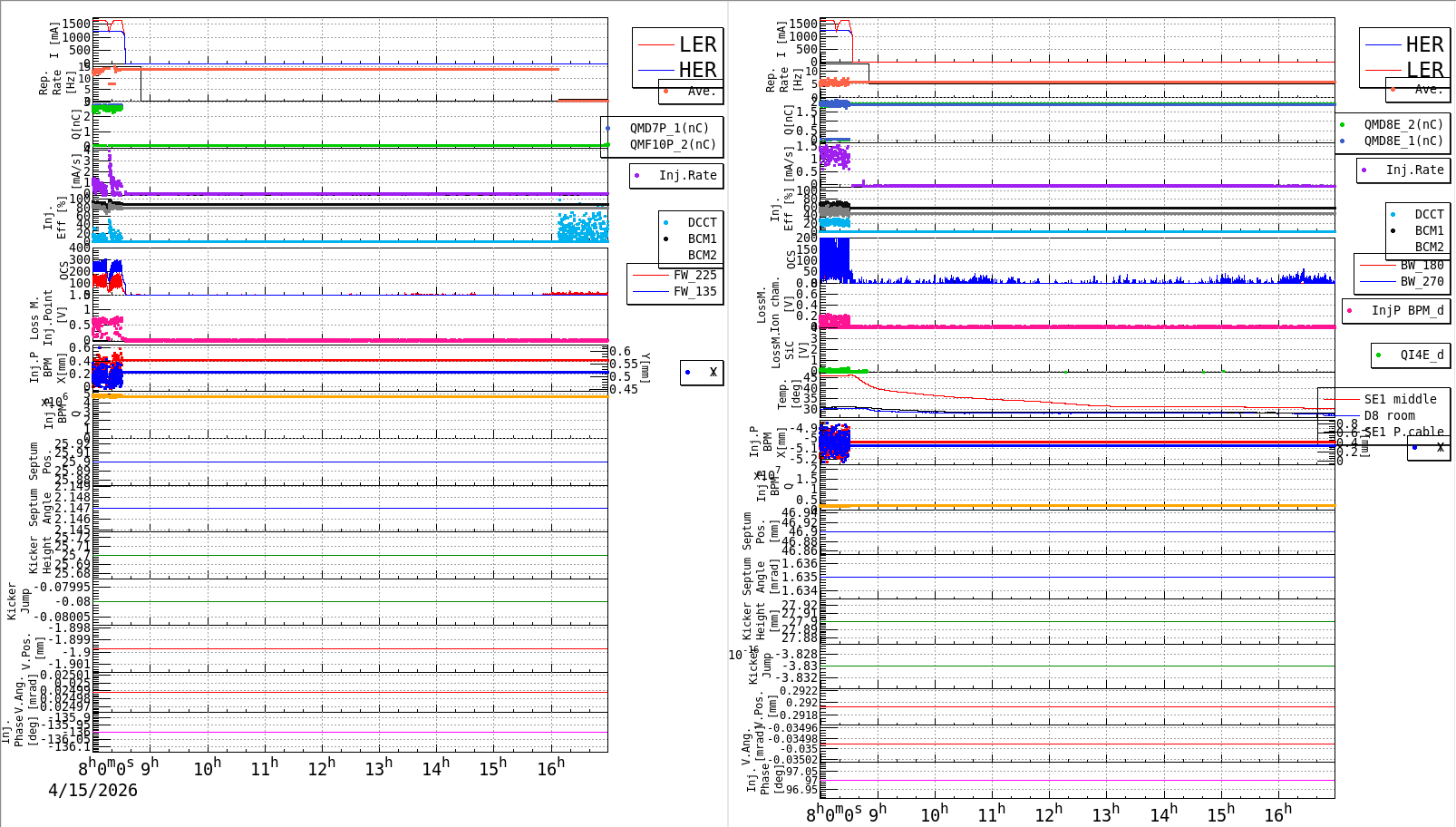Click the 10h tick label in right chart
The height and width of the screenshot is (827, 1456).
coord(935,813)
